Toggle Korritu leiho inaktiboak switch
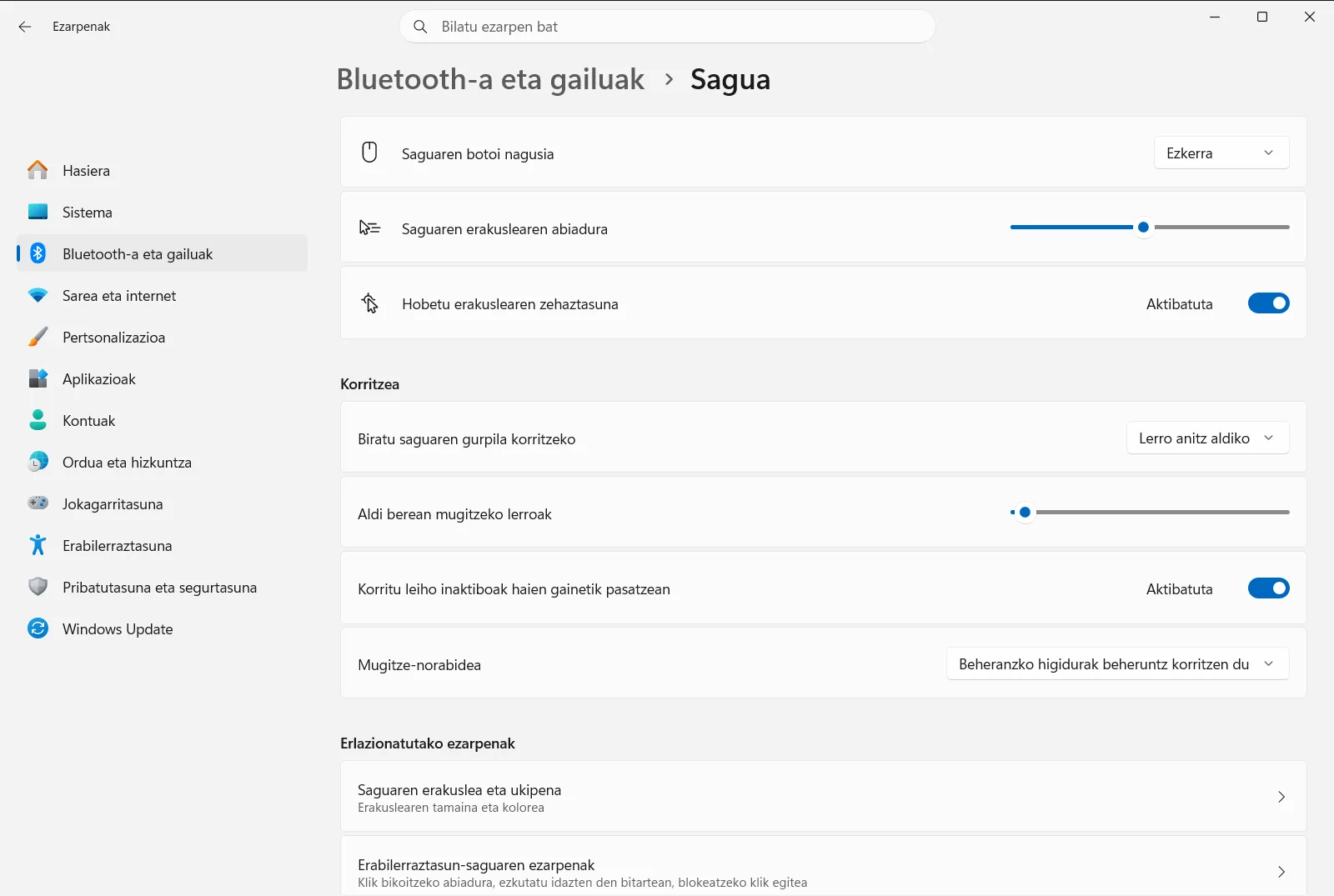This screenshot has width=1334, height=896. point(1268,588)
